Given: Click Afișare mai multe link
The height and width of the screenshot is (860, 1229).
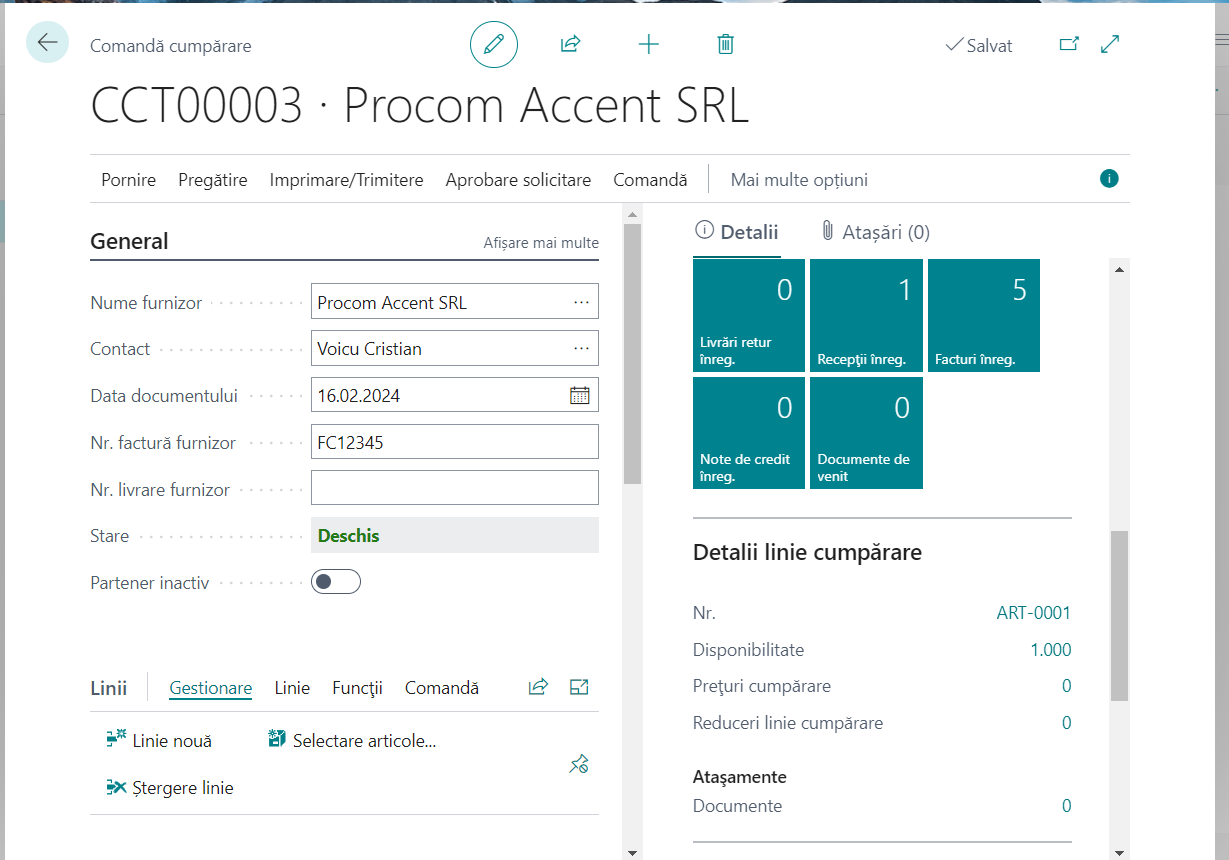Looking at the screenshot, I should tap(541, 243).
